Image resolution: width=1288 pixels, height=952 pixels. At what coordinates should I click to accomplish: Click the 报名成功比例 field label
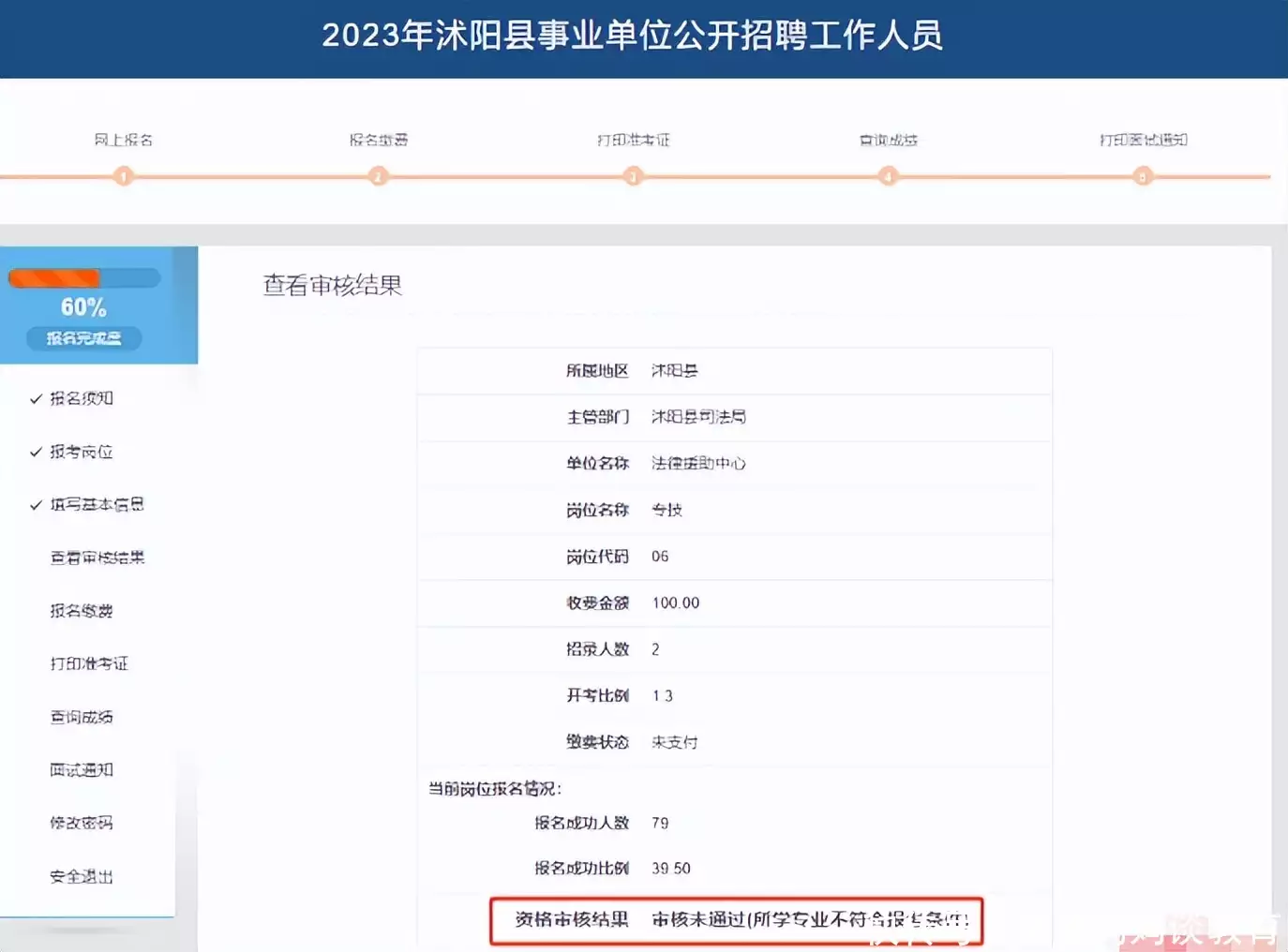[x=581, y=869]
